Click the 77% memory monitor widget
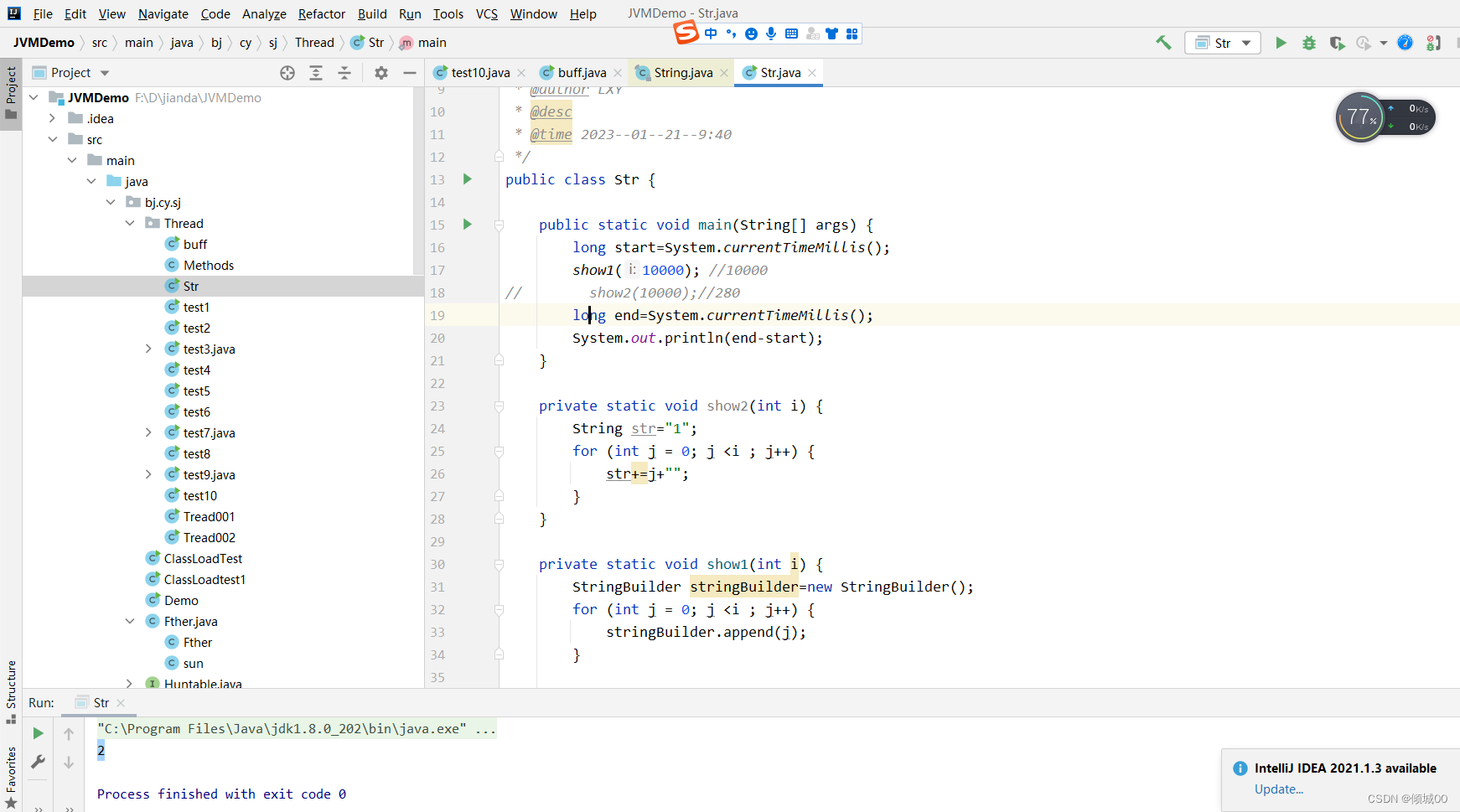The image size is (1460, 812). click(x=1360, y=117)
